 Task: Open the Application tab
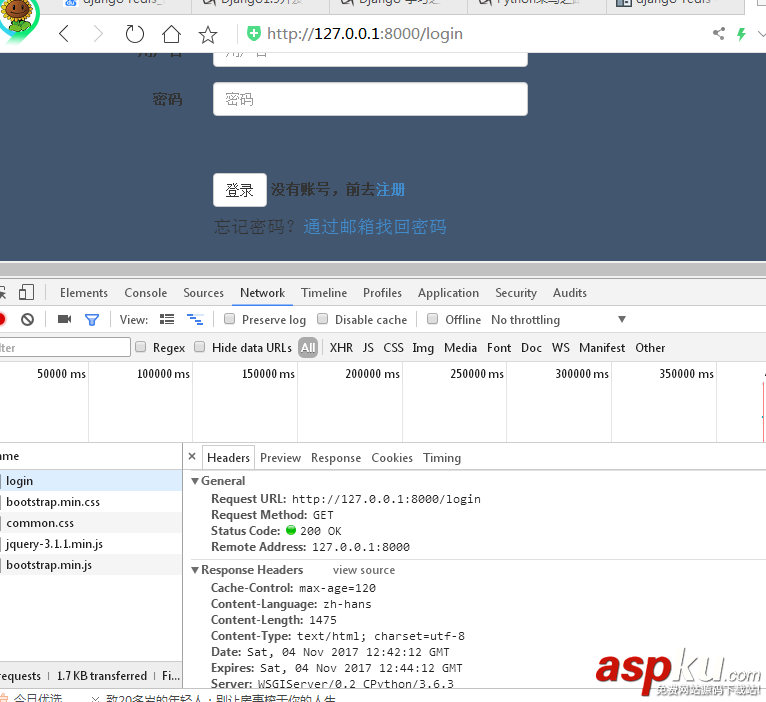click(448, 293)
